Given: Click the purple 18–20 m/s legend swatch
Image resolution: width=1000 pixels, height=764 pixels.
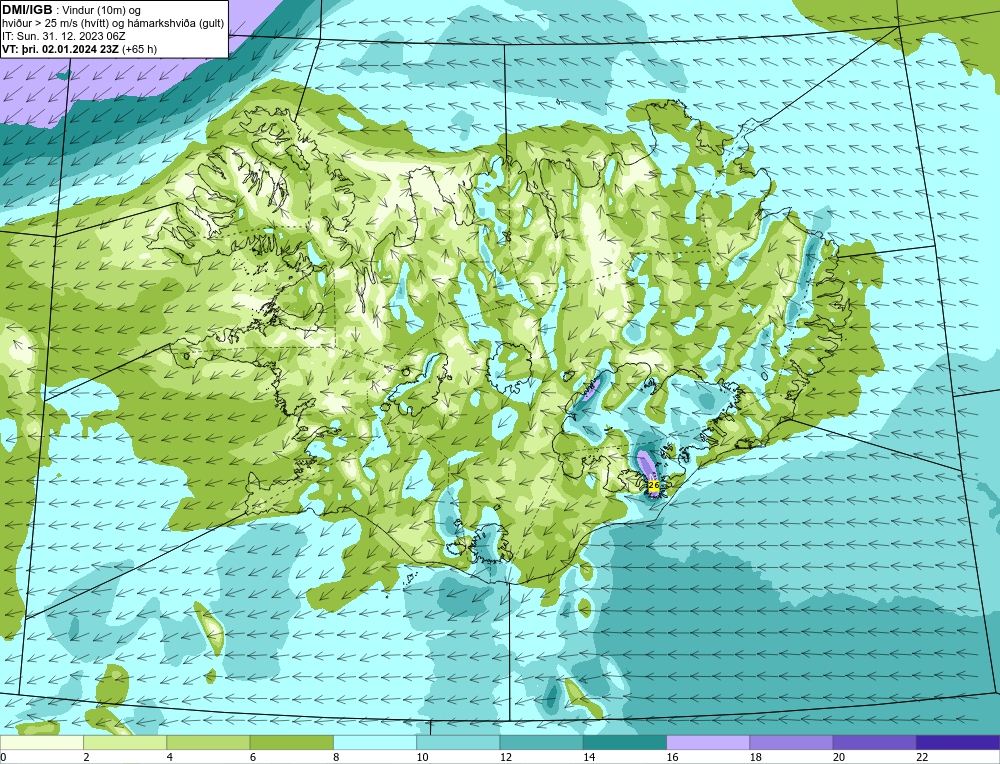Looking at the screenshot, I should click(791, 743).
